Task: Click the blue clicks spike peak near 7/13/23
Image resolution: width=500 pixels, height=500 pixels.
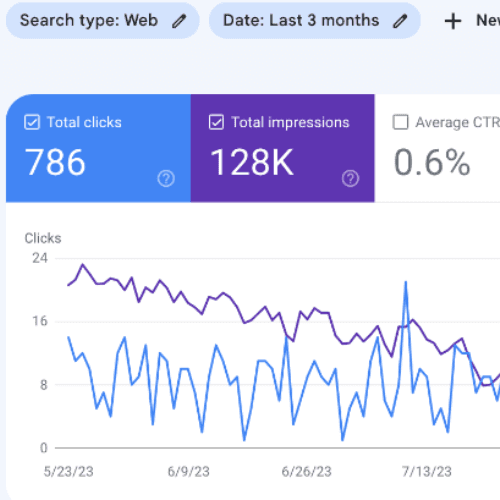Action: pyautogui.click(x=406, y=283)
